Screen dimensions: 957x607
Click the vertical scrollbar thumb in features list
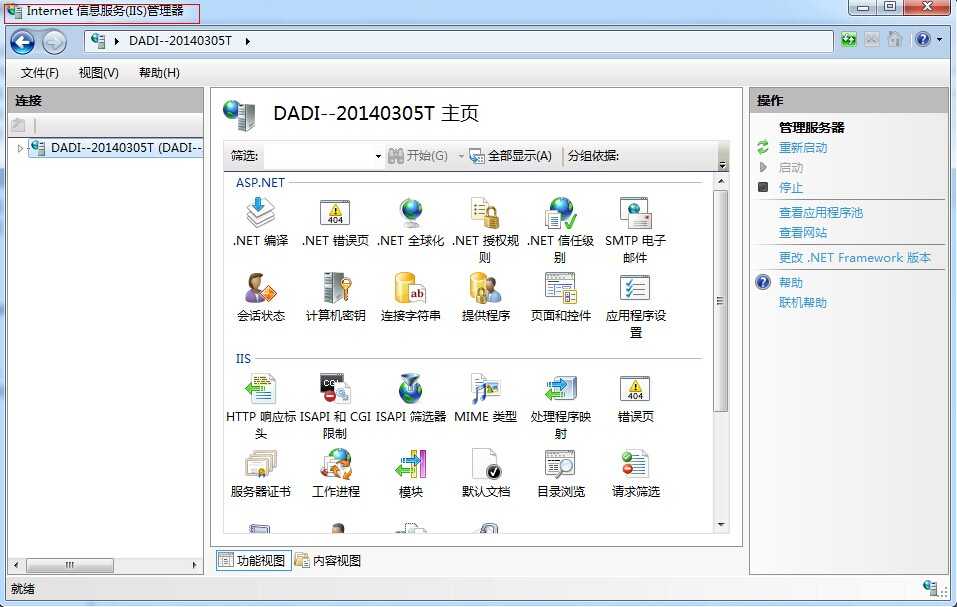(721, 301)
